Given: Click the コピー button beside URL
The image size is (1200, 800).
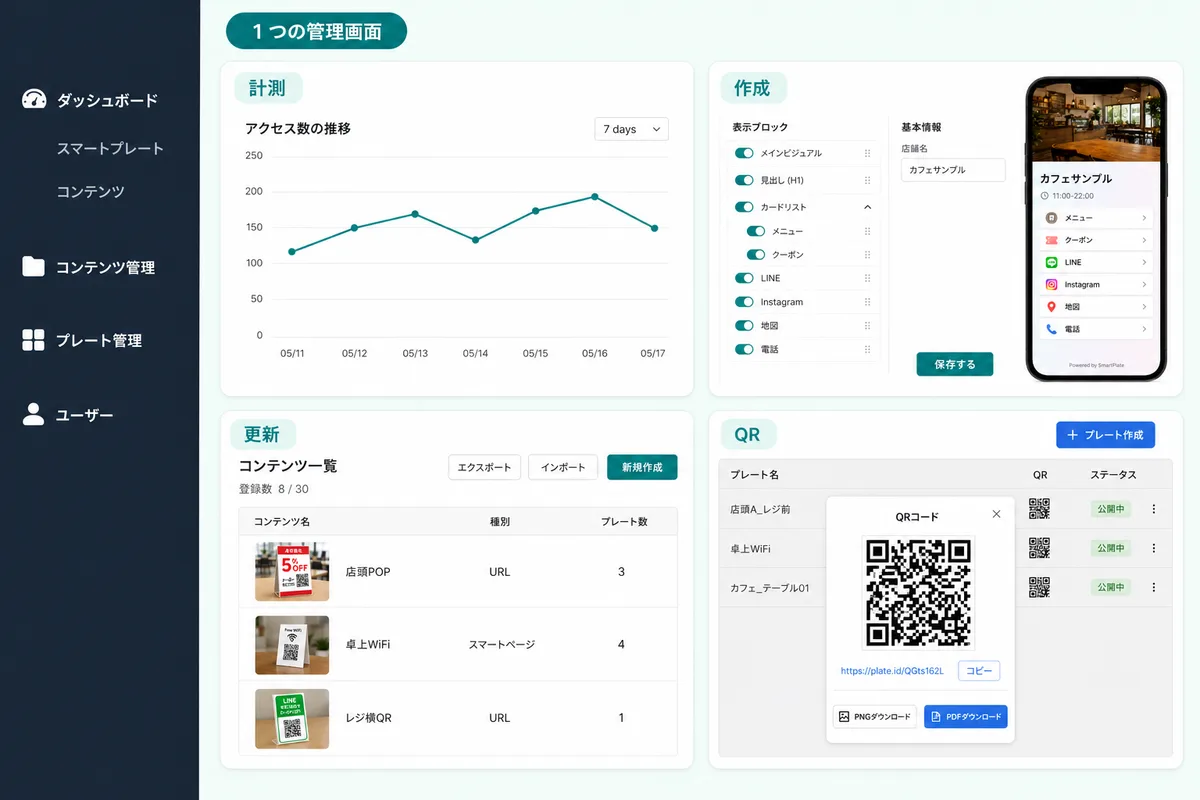Looking at the screenshot, I should (x=979, y=671).
